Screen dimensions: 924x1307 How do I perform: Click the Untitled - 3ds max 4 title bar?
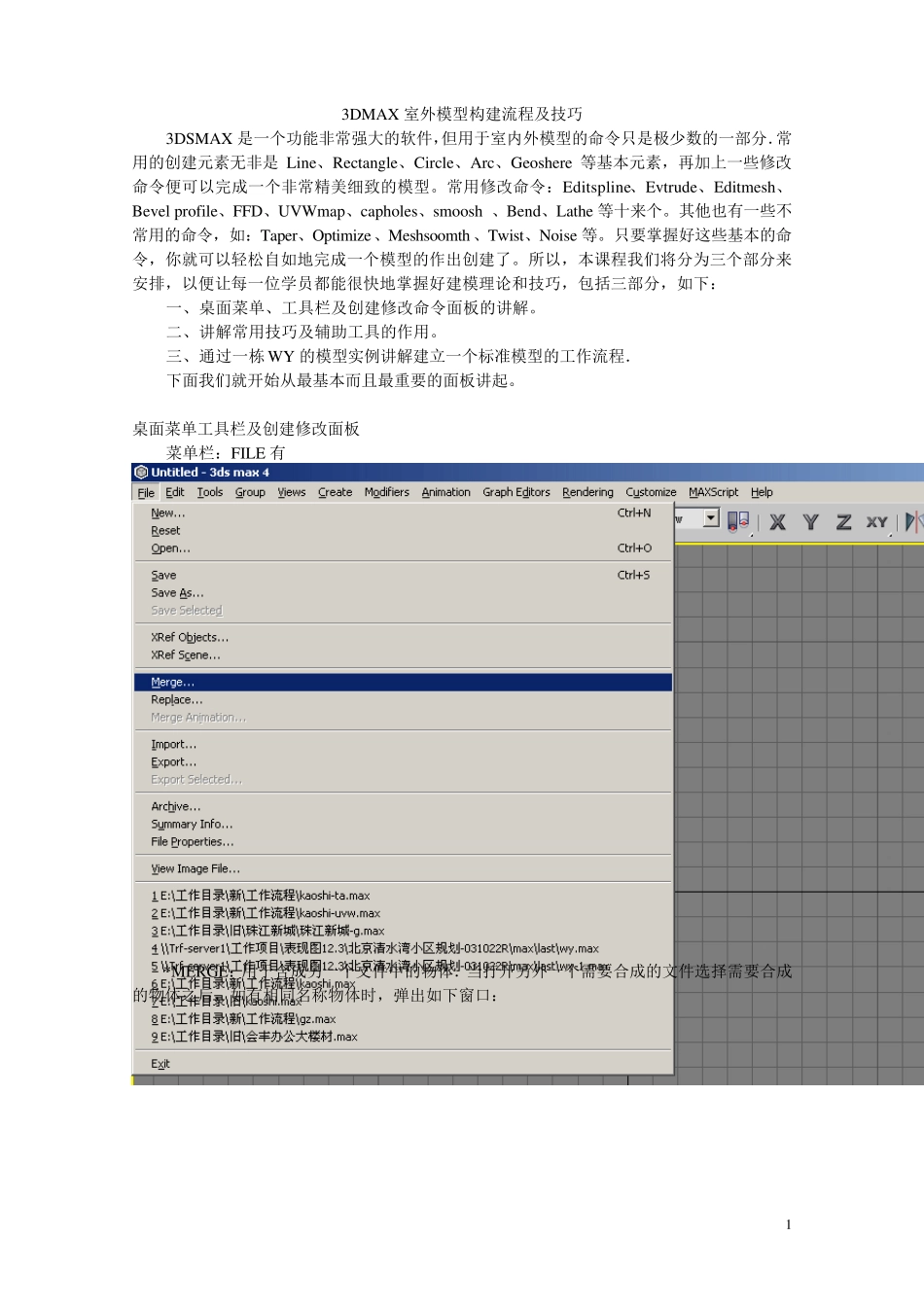527,473
